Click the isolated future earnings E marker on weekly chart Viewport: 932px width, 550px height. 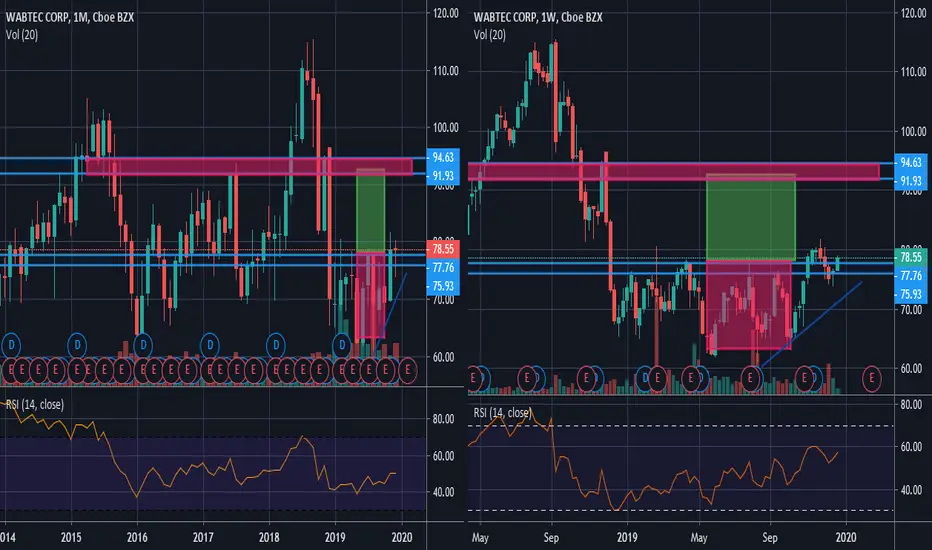pyautogui.click(x=871, y=378)
